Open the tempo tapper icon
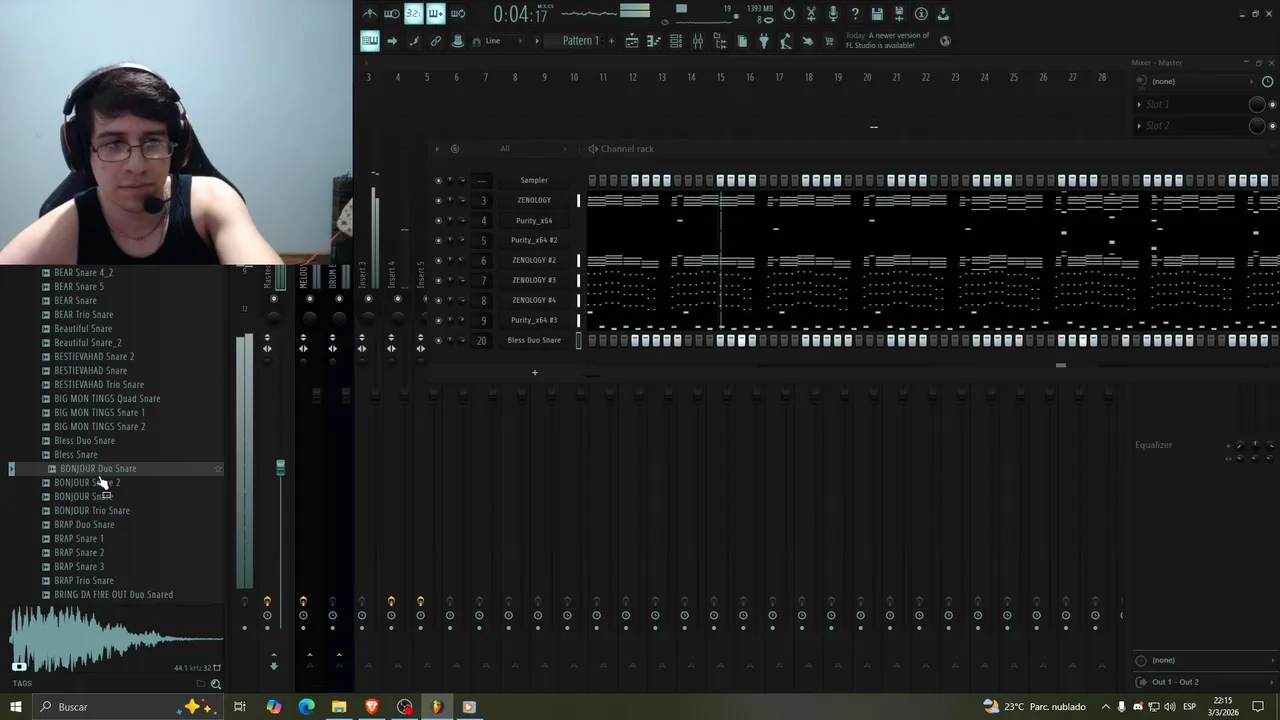 [x=786, y=41]
